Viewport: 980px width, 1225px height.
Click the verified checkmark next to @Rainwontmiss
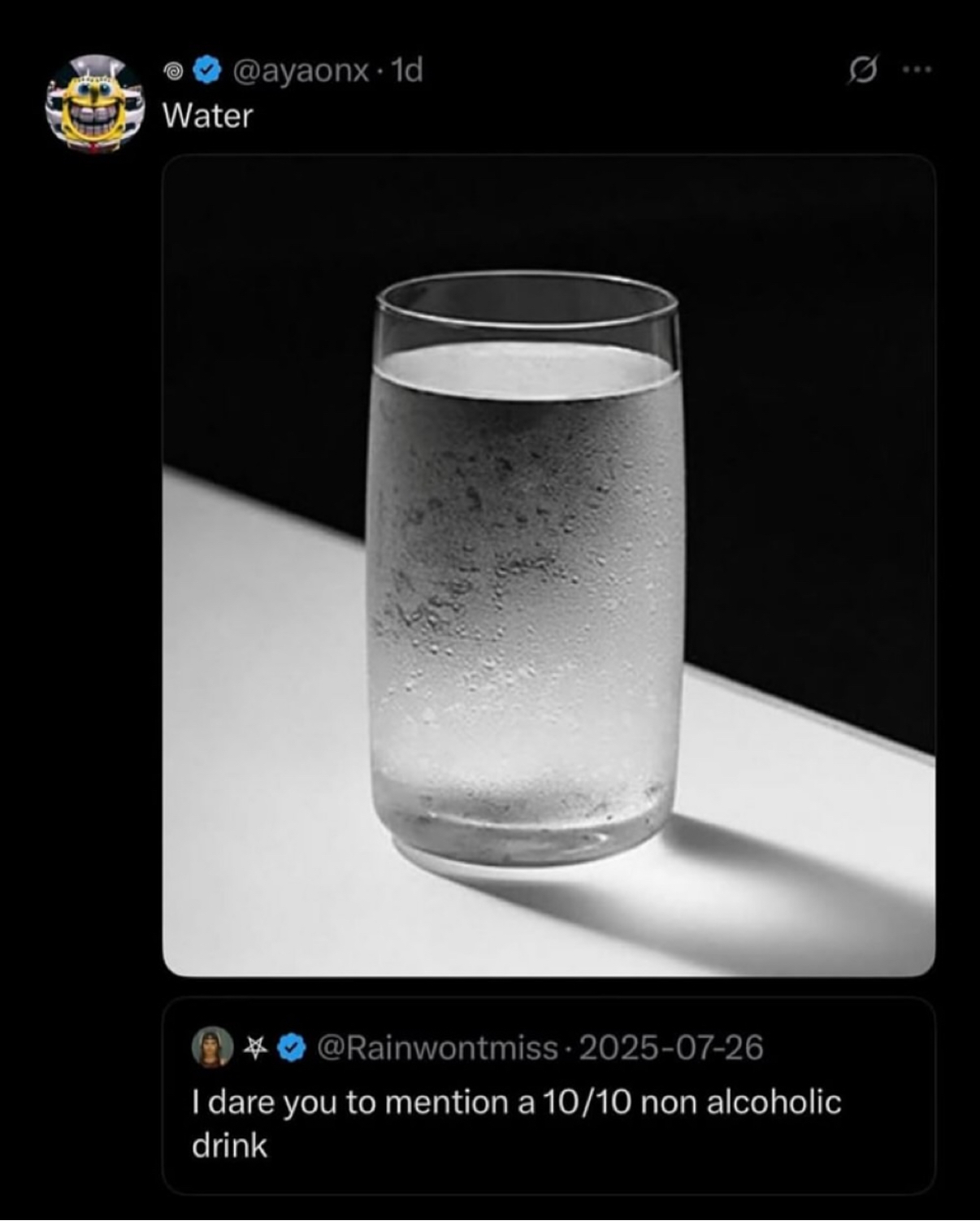(290, 1049)
